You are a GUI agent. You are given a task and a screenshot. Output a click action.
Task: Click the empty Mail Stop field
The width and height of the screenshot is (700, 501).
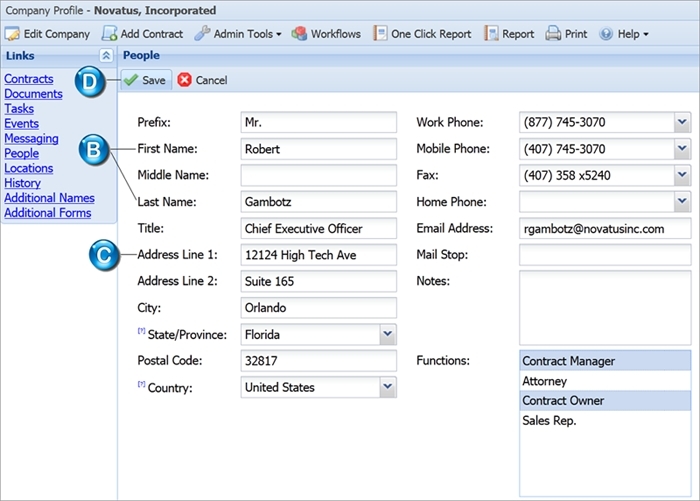605,255
